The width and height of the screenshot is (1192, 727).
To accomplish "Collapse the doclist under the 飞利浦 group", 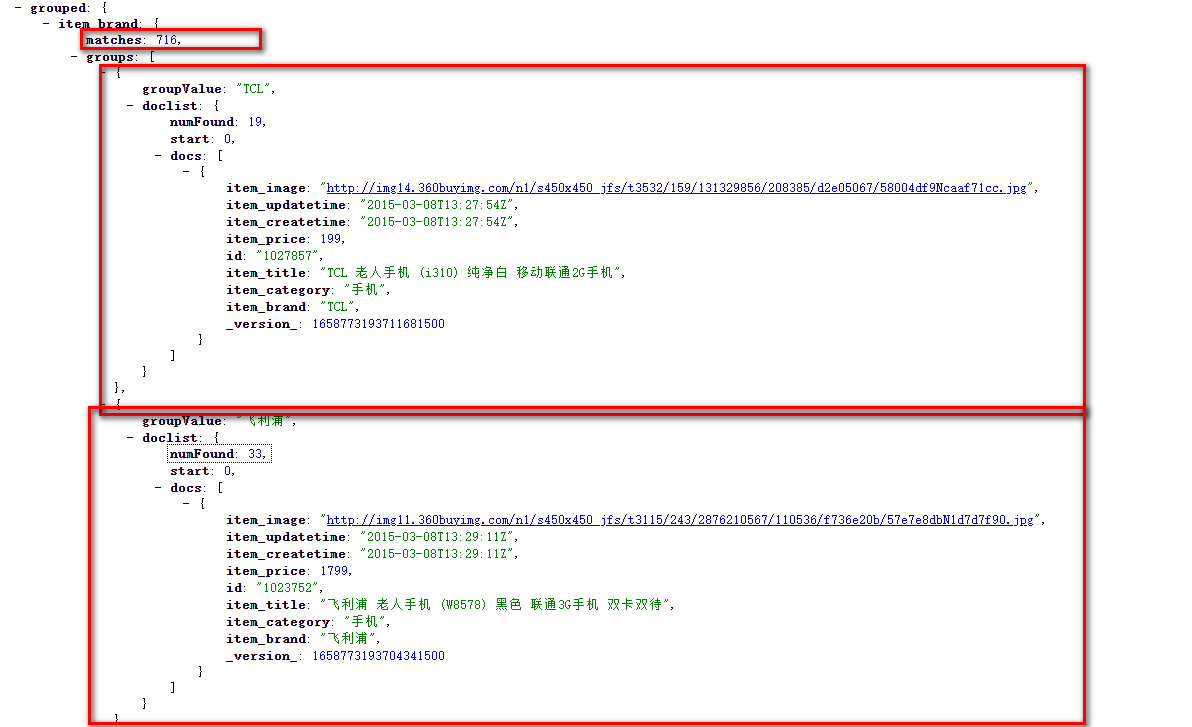I will pos(131,438).
